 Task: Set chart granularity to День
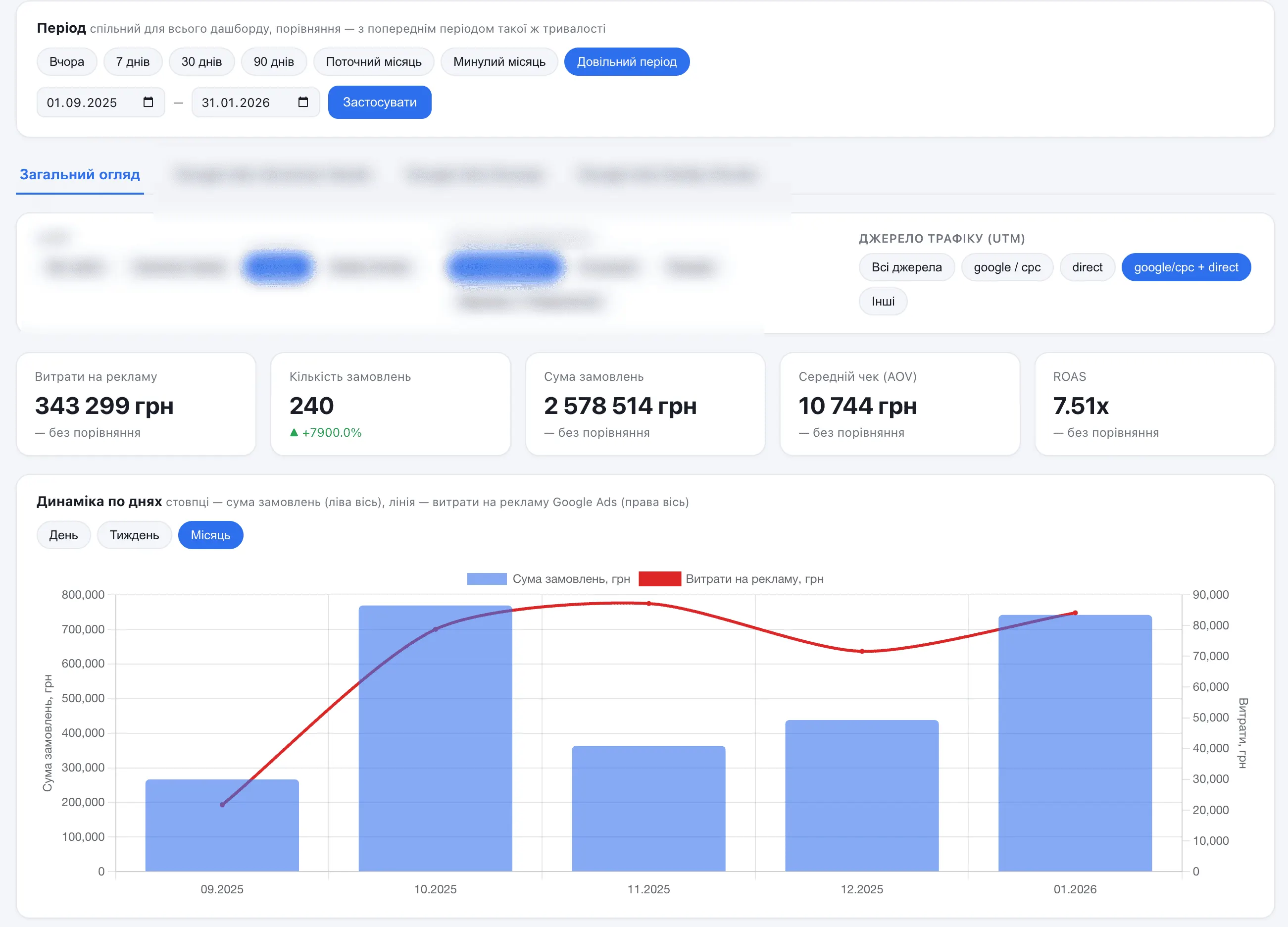[63, 535]
